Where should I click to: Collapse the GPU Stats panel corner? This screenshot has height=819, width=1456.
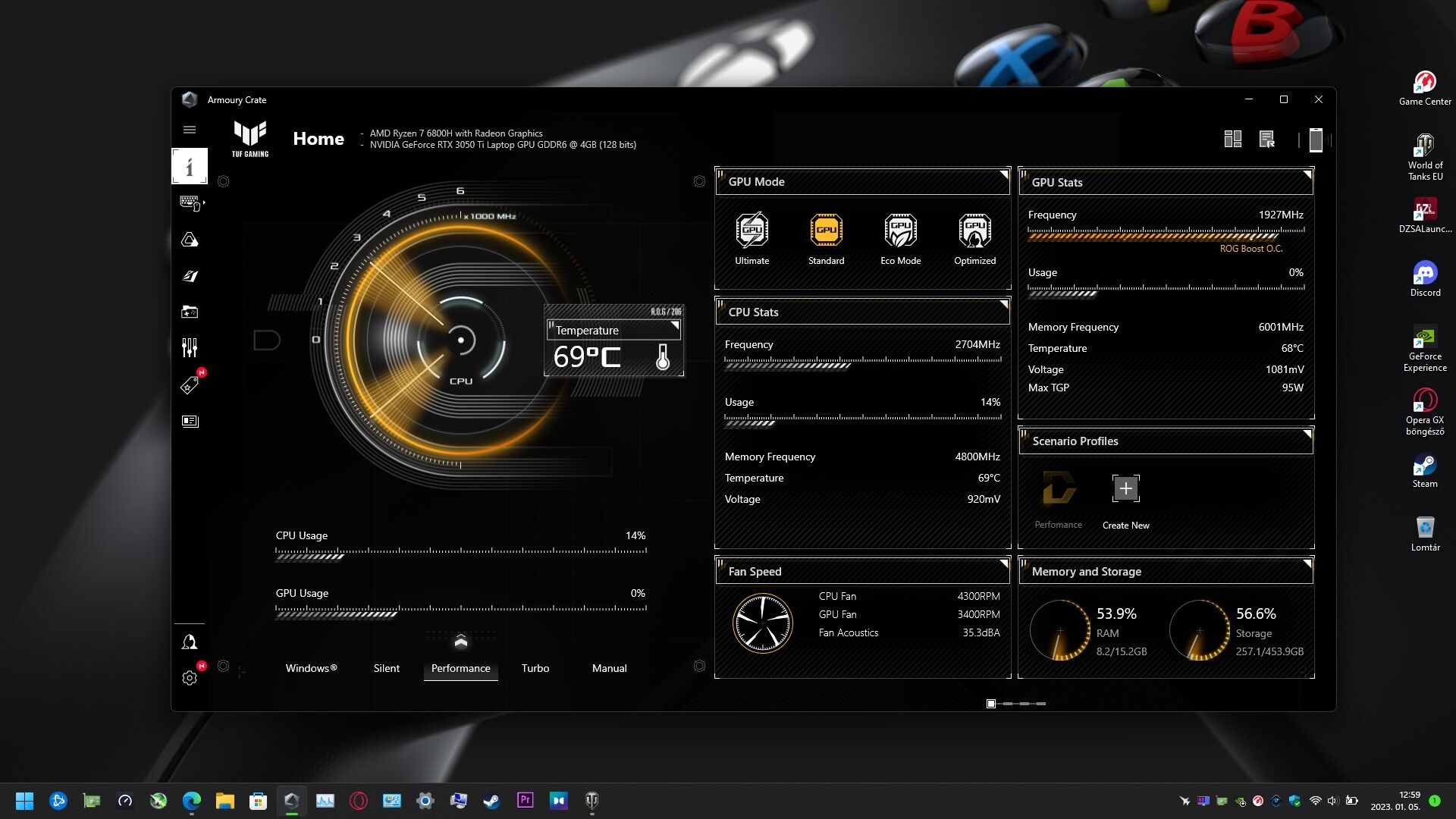coord(1307,175)
